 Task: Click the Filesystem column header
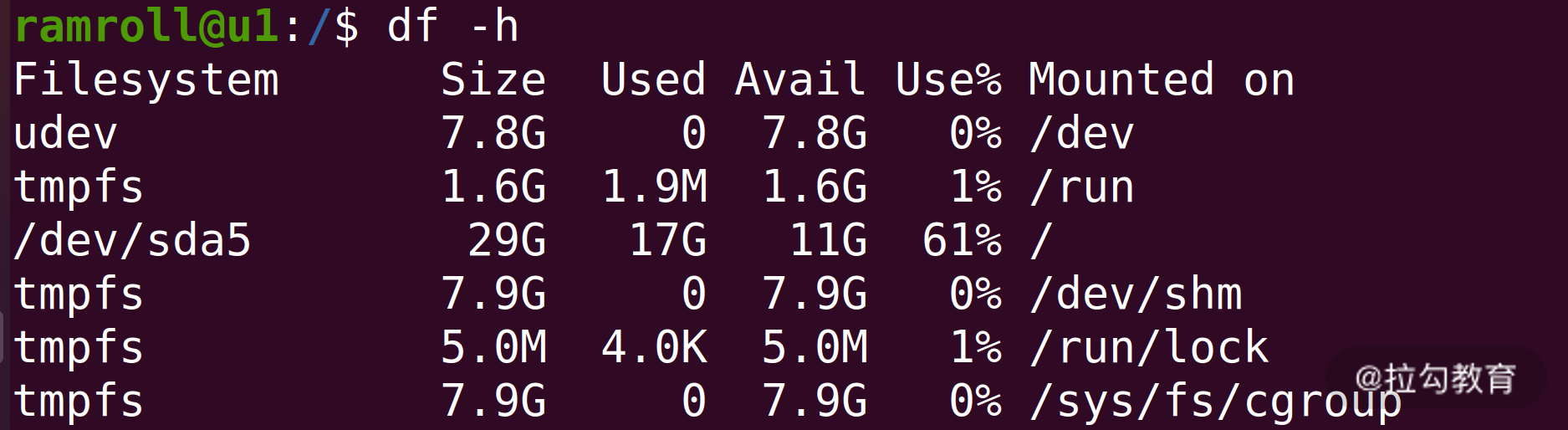(146, 80)
